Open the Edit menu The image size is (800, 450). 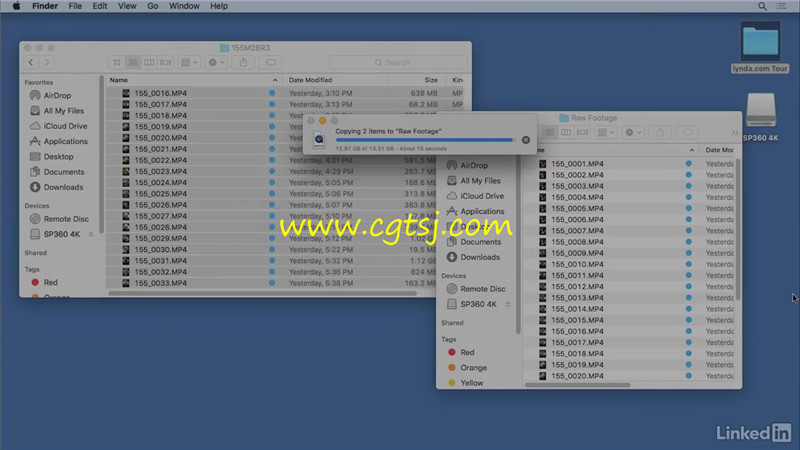(x=99, y=6)
